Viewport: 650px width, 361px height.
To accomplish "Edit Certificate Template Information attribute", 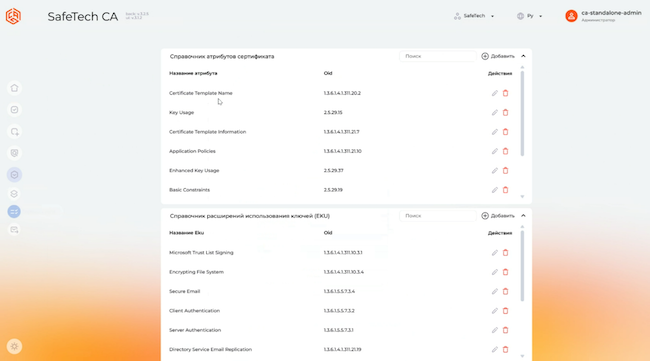I will 495,132.
